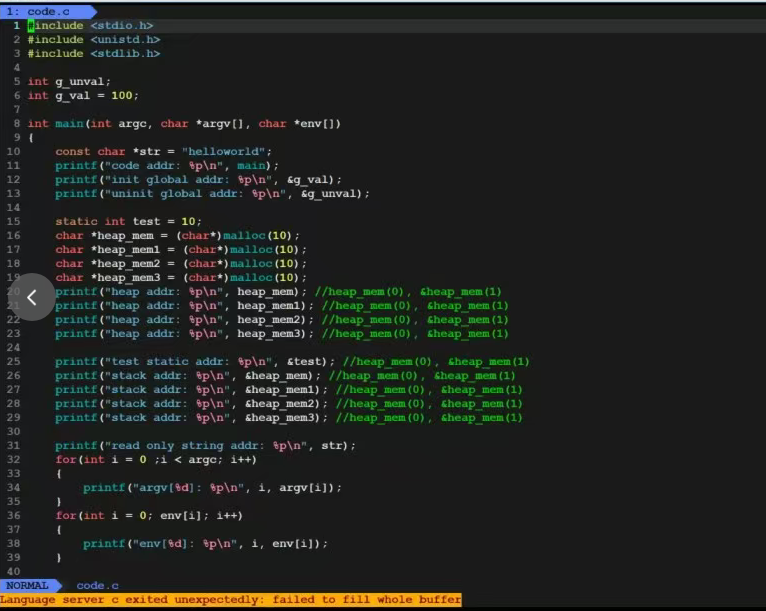Screen dimensions: 766x611
Task: Click line number 40 in the gutter
Action: point(14,571)
